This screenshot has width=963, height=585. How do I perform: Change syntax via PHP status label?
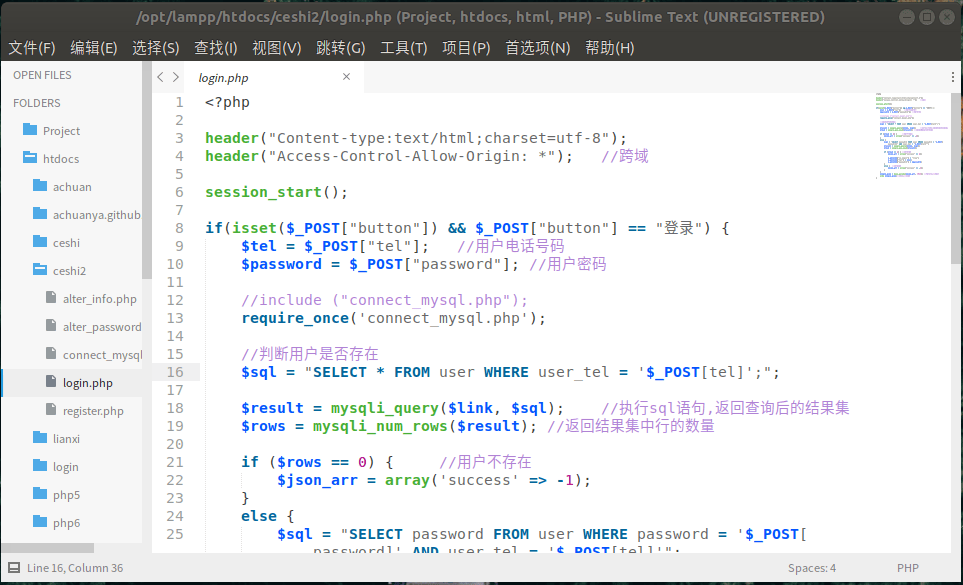[x=907, y=568]
